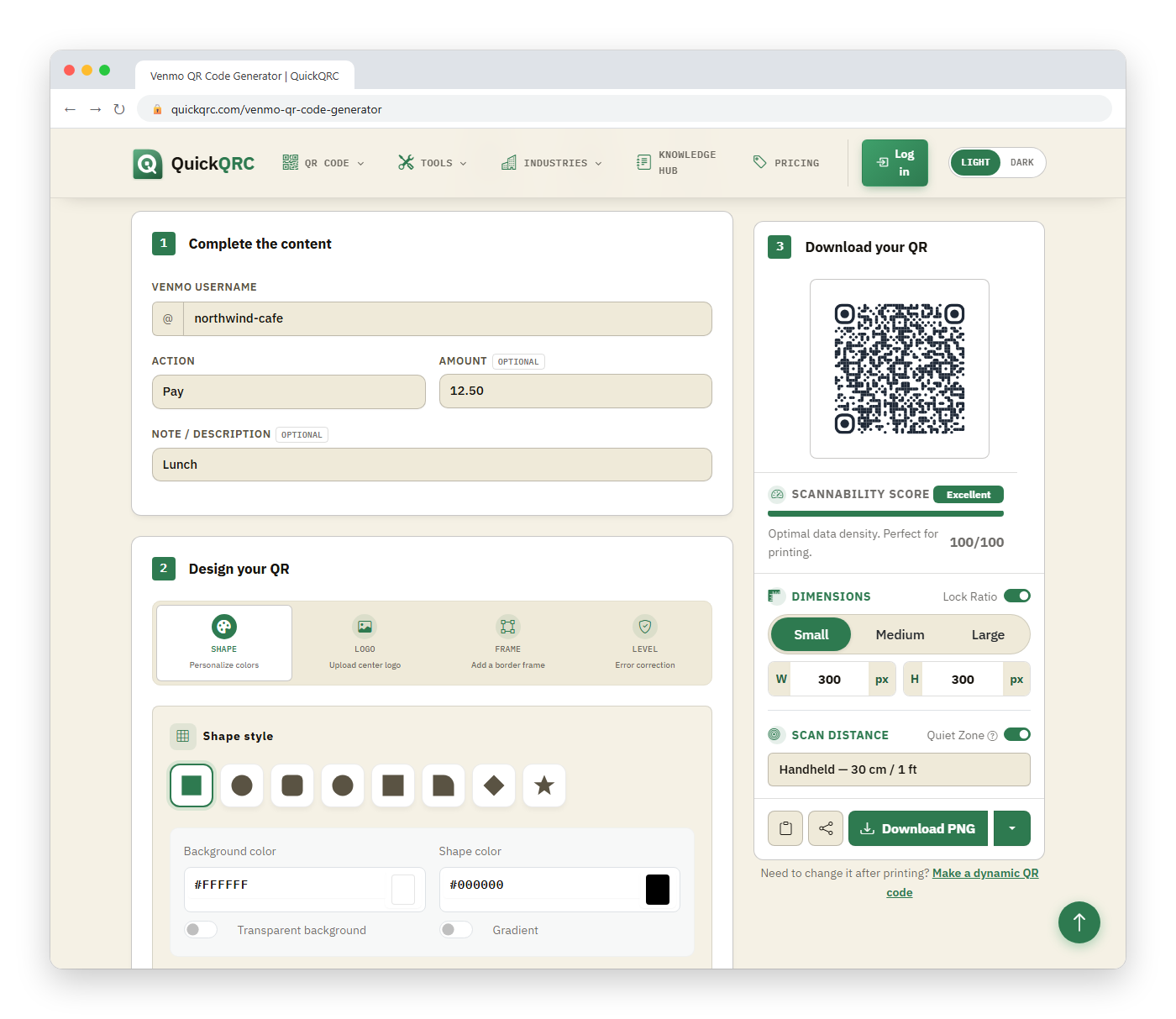Image resolution: width=1176 pixels, height=1019 pixels.
Task: Click the QuickQRC logo icon
Action: point(148,164)
